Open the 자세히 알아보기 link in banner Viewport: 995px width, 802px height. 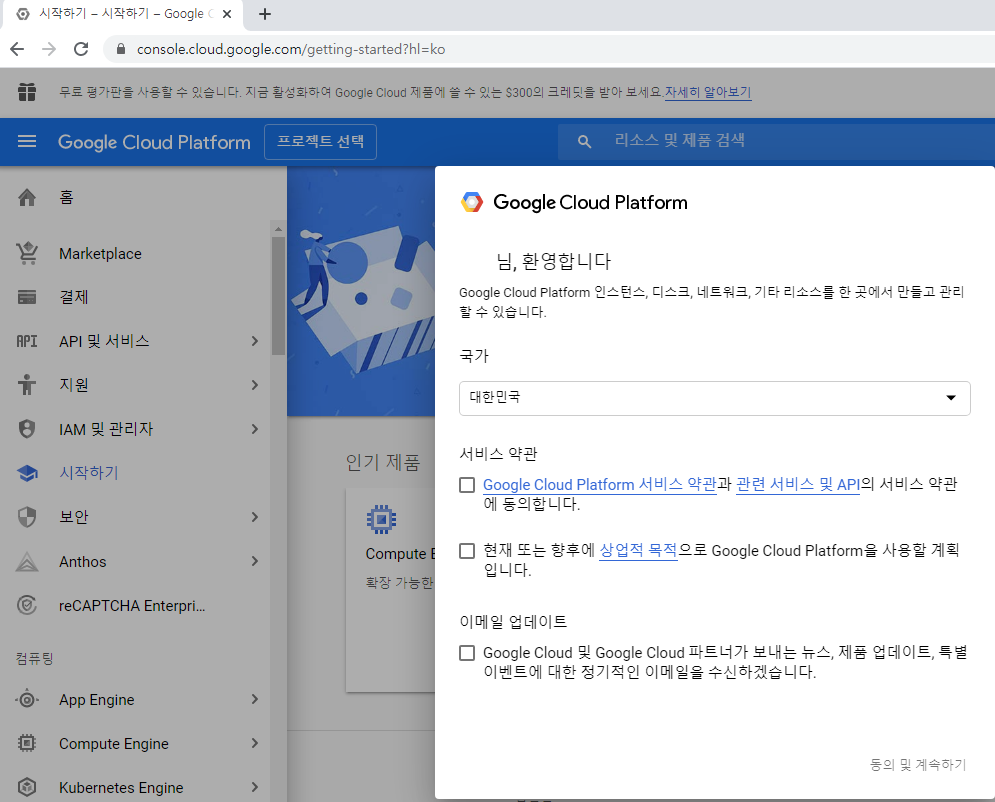coord(708,92)
